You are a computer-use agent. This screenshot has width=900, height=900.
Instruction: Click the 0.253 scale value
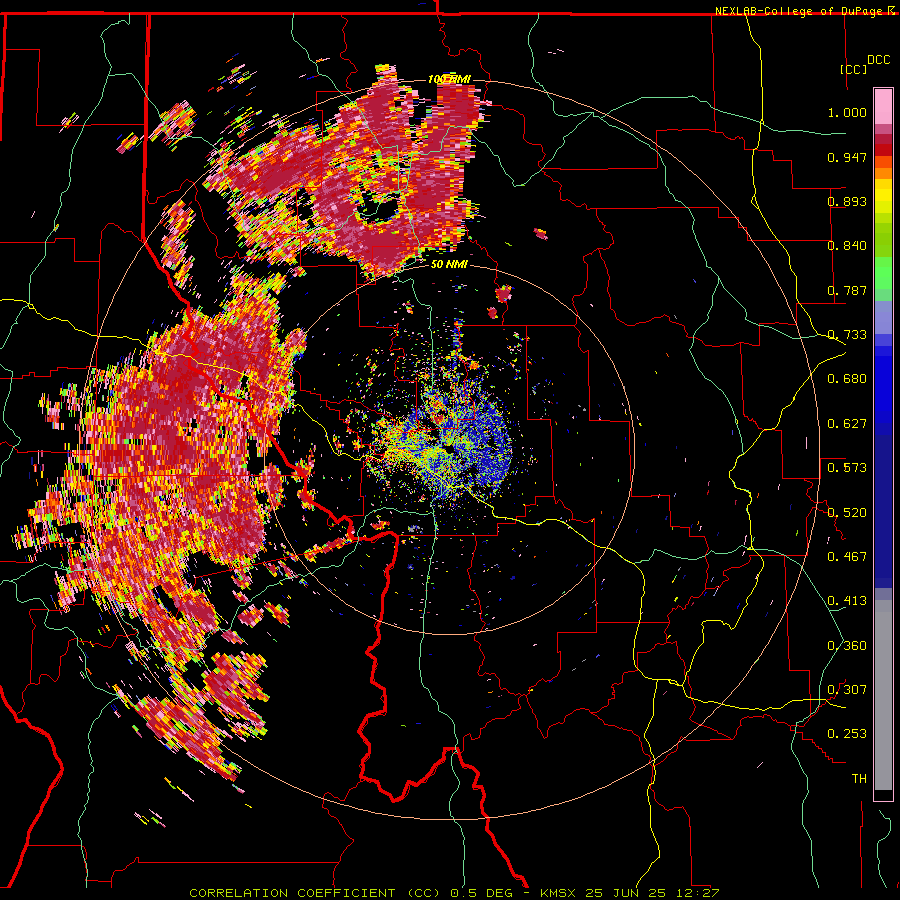click(x=847, y=734)
